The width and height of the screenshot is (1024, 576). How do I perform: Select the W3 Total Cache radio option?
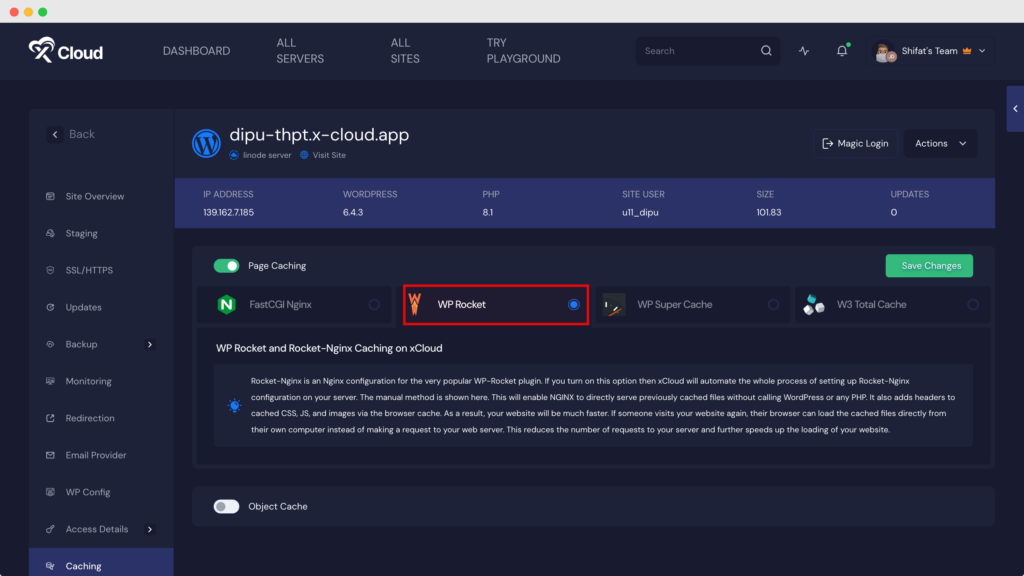pos(973,305)
